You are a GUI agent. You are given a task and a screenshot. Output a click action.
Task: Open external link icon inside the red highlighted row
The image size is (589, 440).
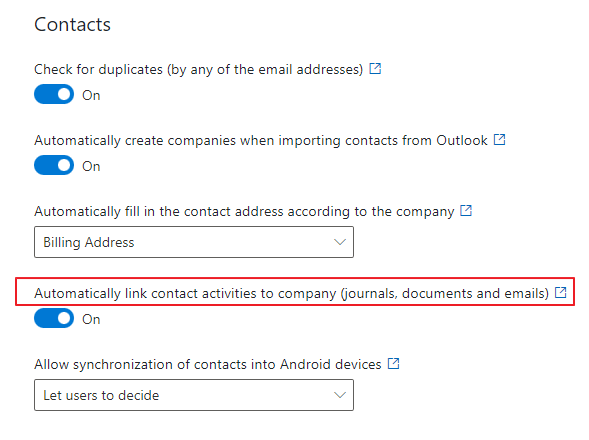coord(560,292)
